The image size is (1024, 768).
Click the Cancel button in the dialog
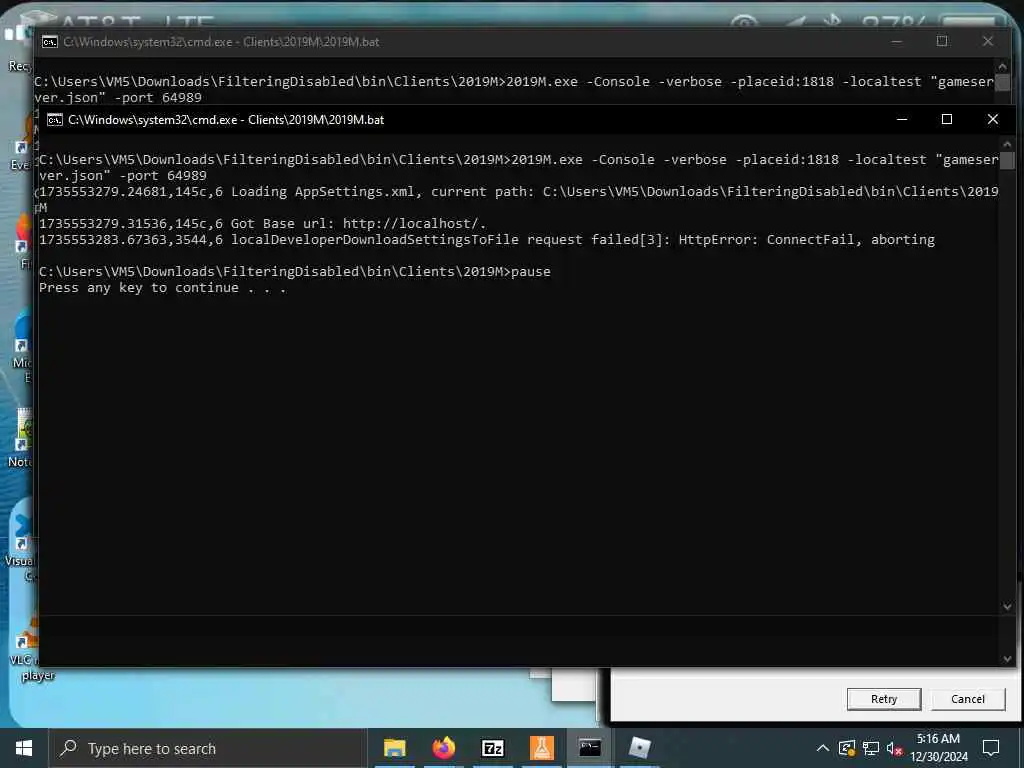pos(967,699)
